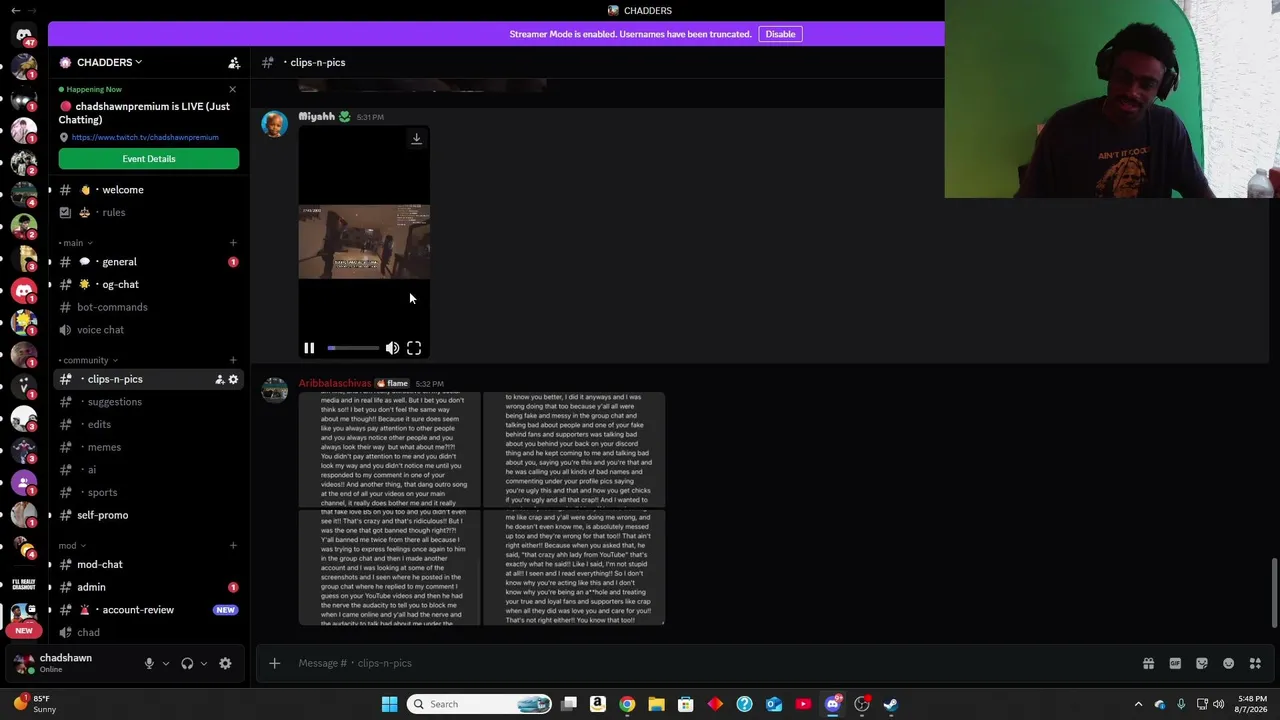
Task: Open the GIF picker
Action: (1175, 663)
